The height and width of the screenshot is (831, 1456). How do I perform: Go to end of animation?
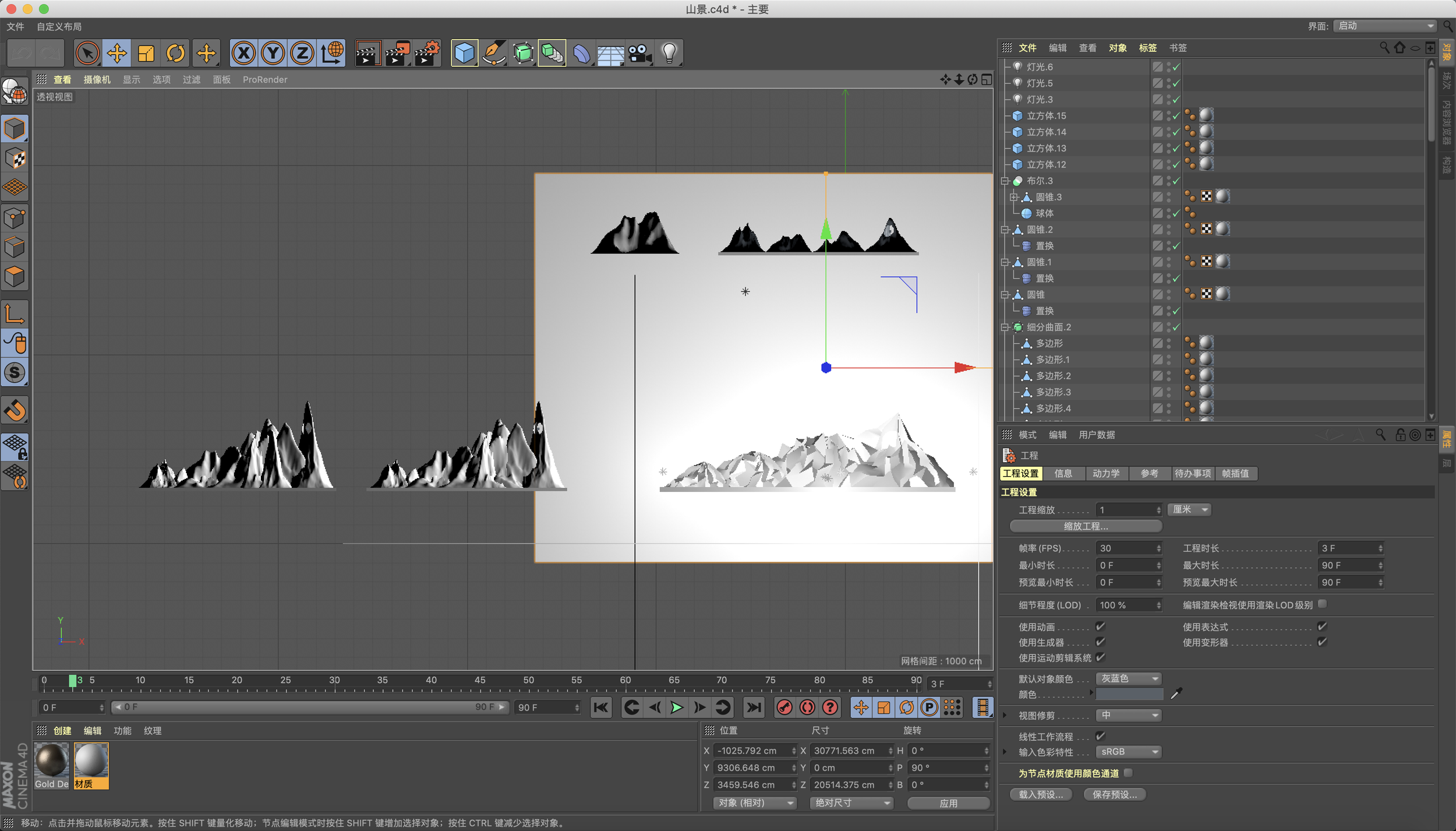tap(754, 707)
